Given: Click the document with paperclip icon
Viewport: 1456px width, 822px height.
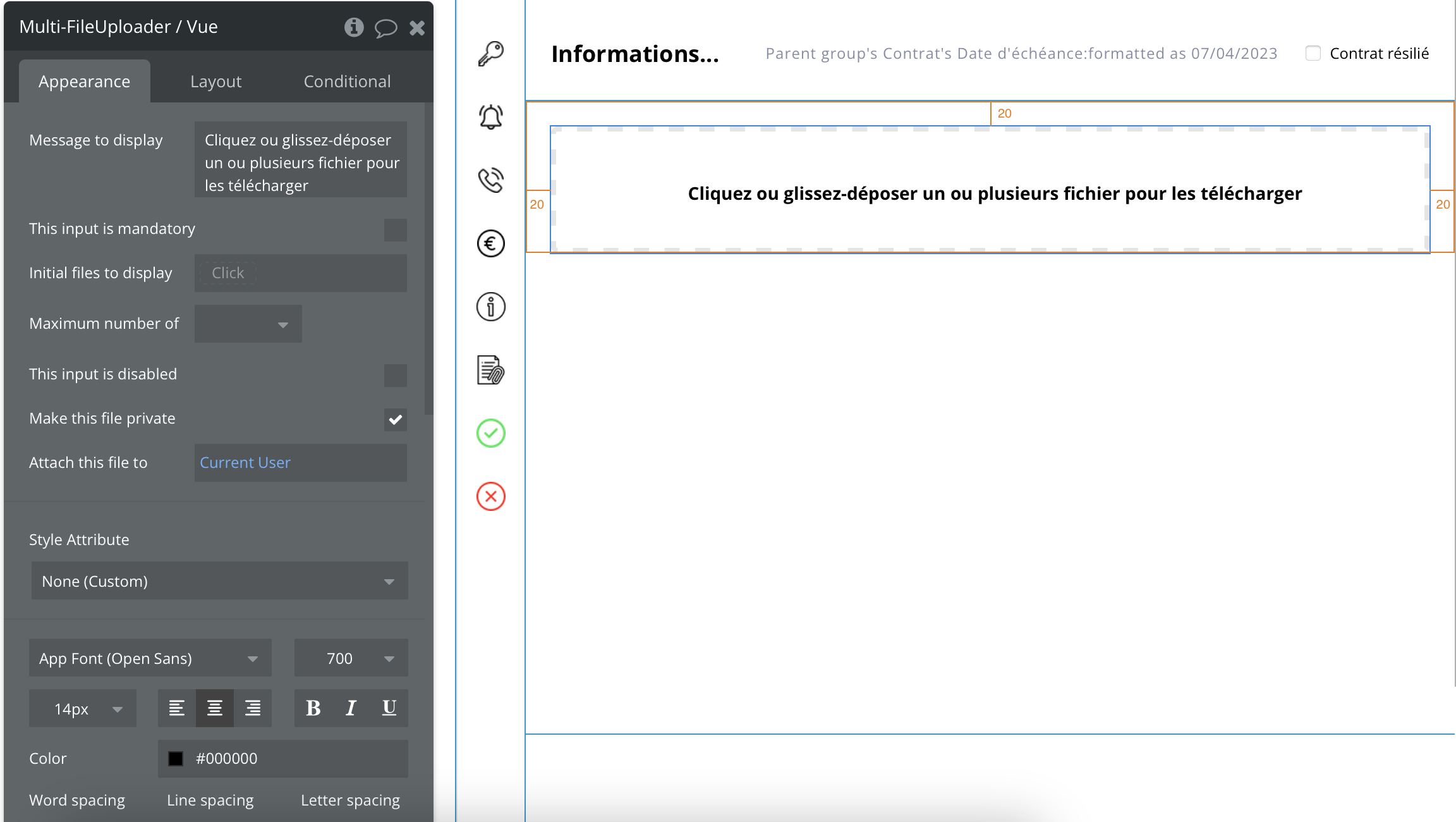Looking at the screenshot, I should 490,370.
